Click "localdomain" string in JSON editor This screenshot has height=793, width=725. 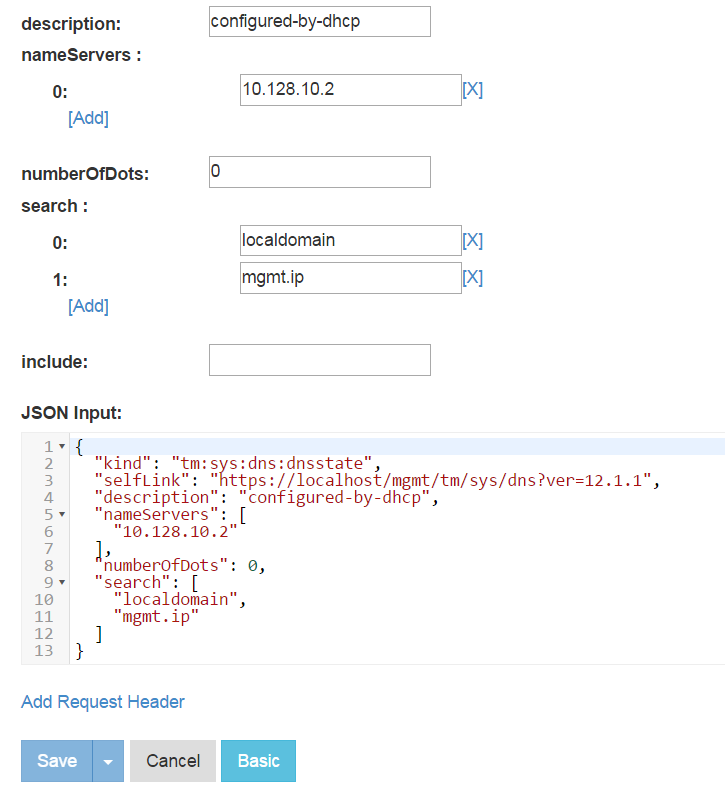[x=175, y=599]
